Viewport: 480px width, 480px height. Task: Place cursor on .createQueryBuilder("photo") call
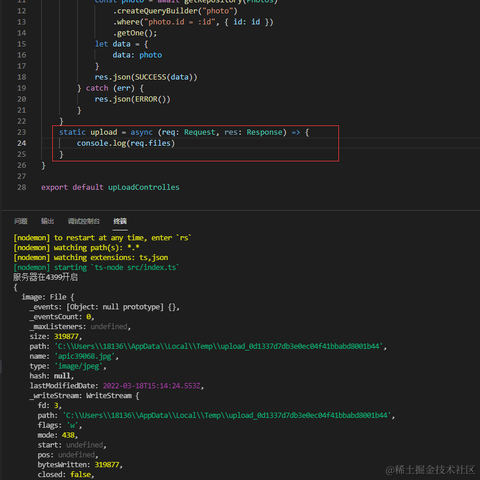[175, 11]
